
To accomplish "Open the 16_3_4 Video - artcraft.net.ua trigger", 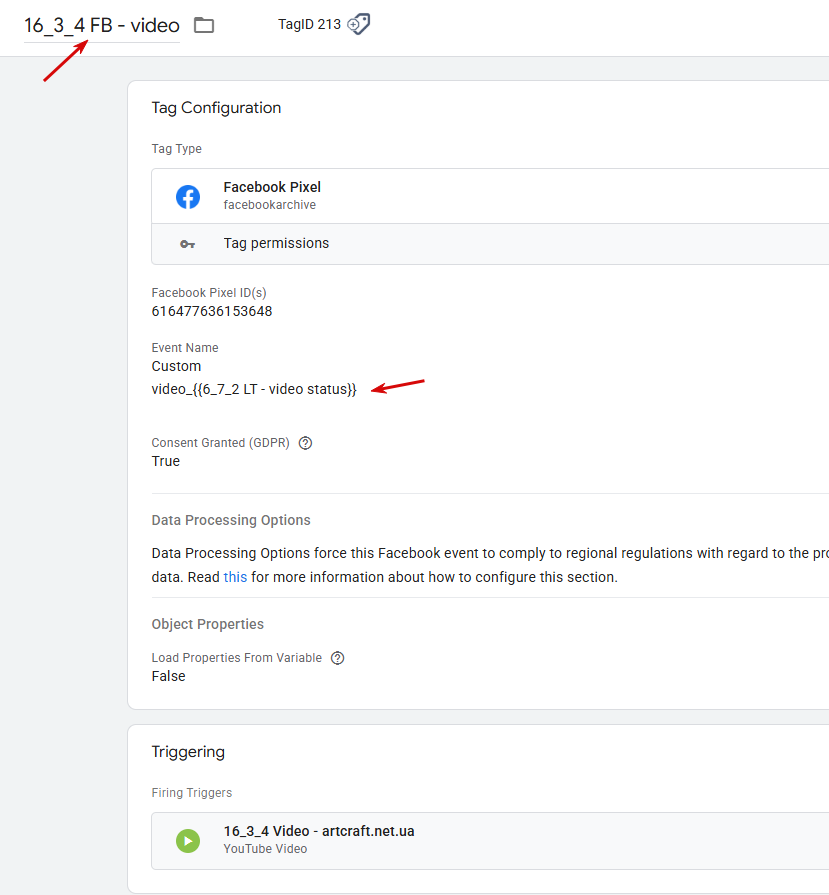I will (x=320, y=832).
